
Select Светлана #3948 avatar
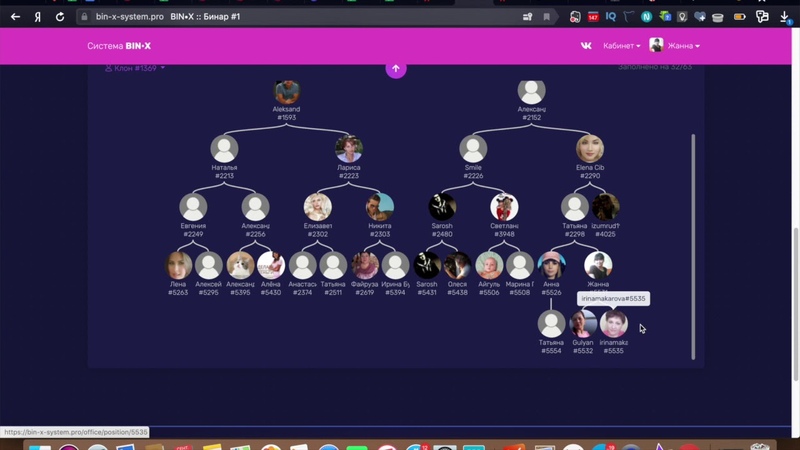[504, 207]
